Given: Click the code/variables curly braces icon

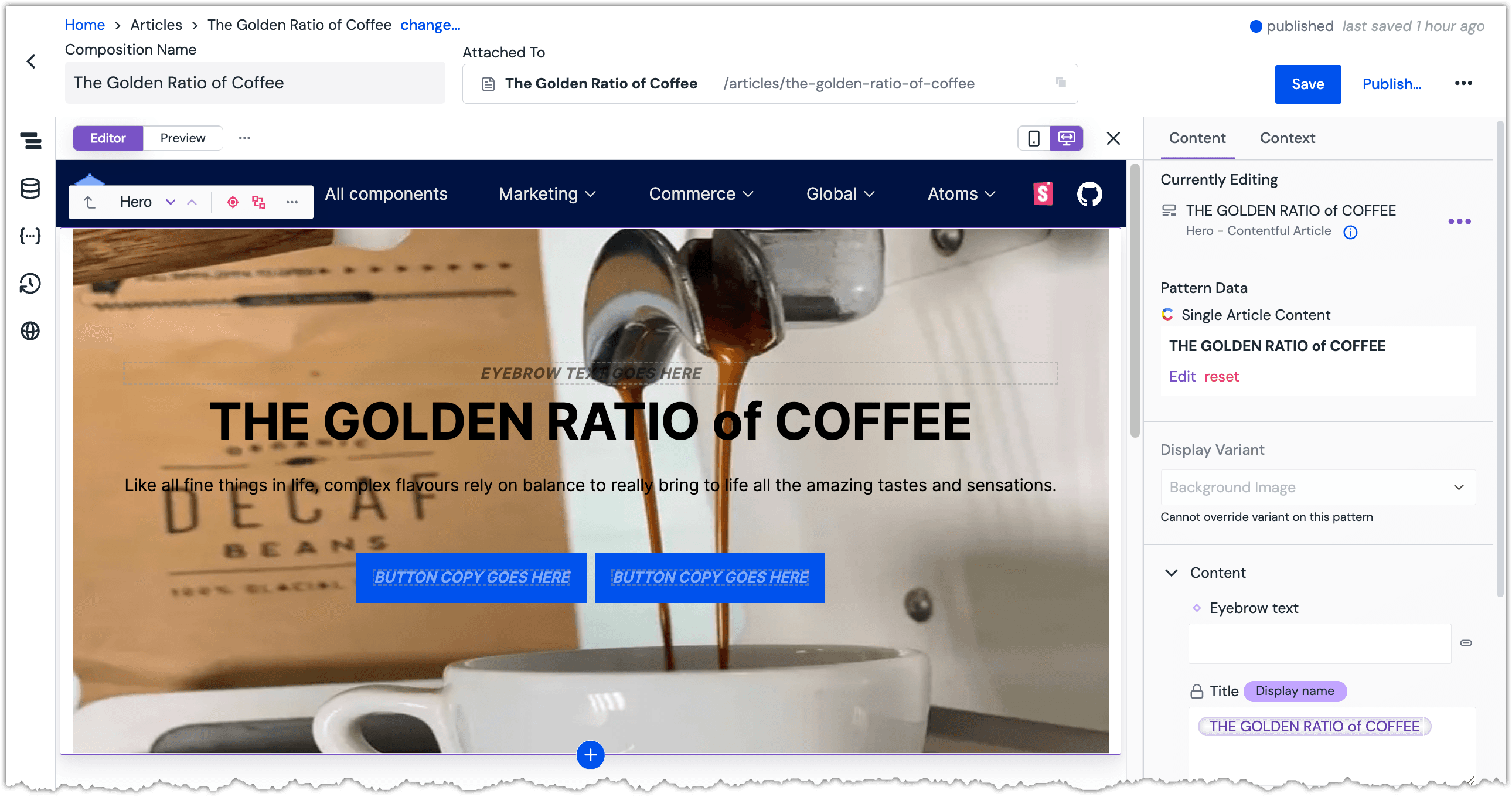Looking at the screenshot, I should click(x=29, y=237).
